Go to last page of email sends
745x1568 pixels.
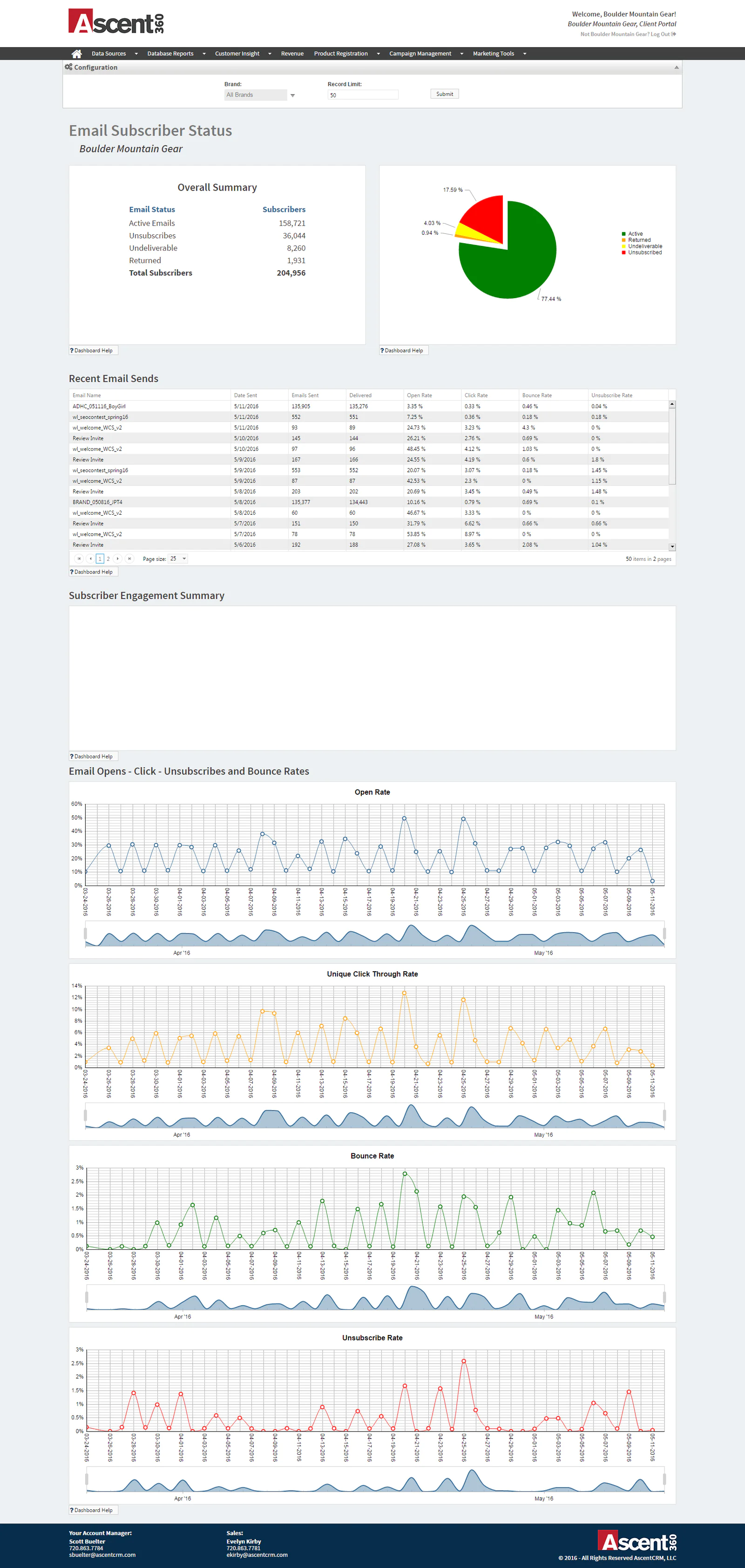pyautogui.click(x=129, y=559)
